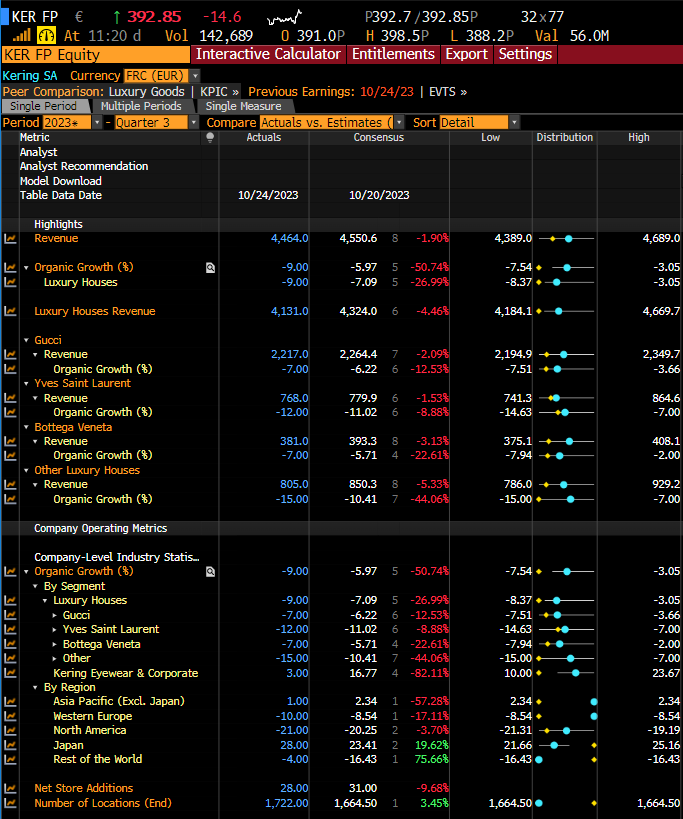The height and width of the screenshot is (819, 683).
Task: Collapse the Bottega Veneta section
Action: click(26, 427)
